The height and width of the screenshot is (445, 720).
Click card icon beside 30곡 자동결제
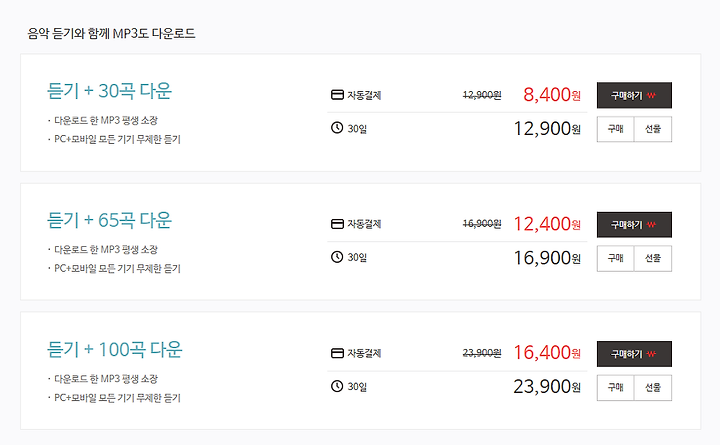[x=337, y=95]
